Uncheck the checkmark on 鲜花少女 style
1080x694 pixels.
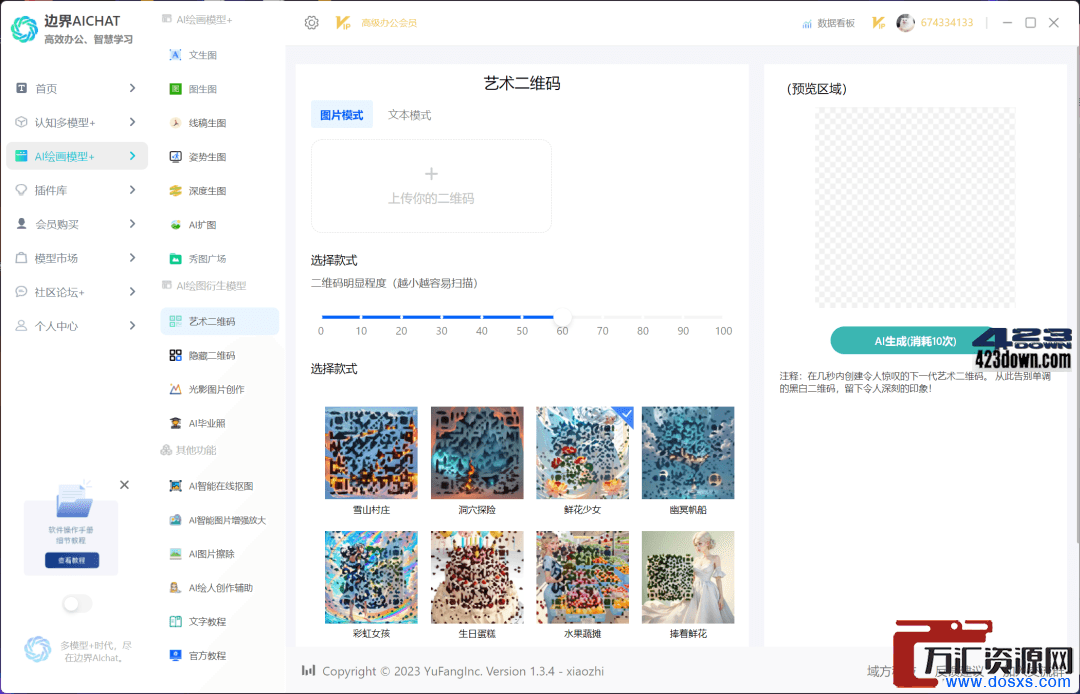[625, 414]
